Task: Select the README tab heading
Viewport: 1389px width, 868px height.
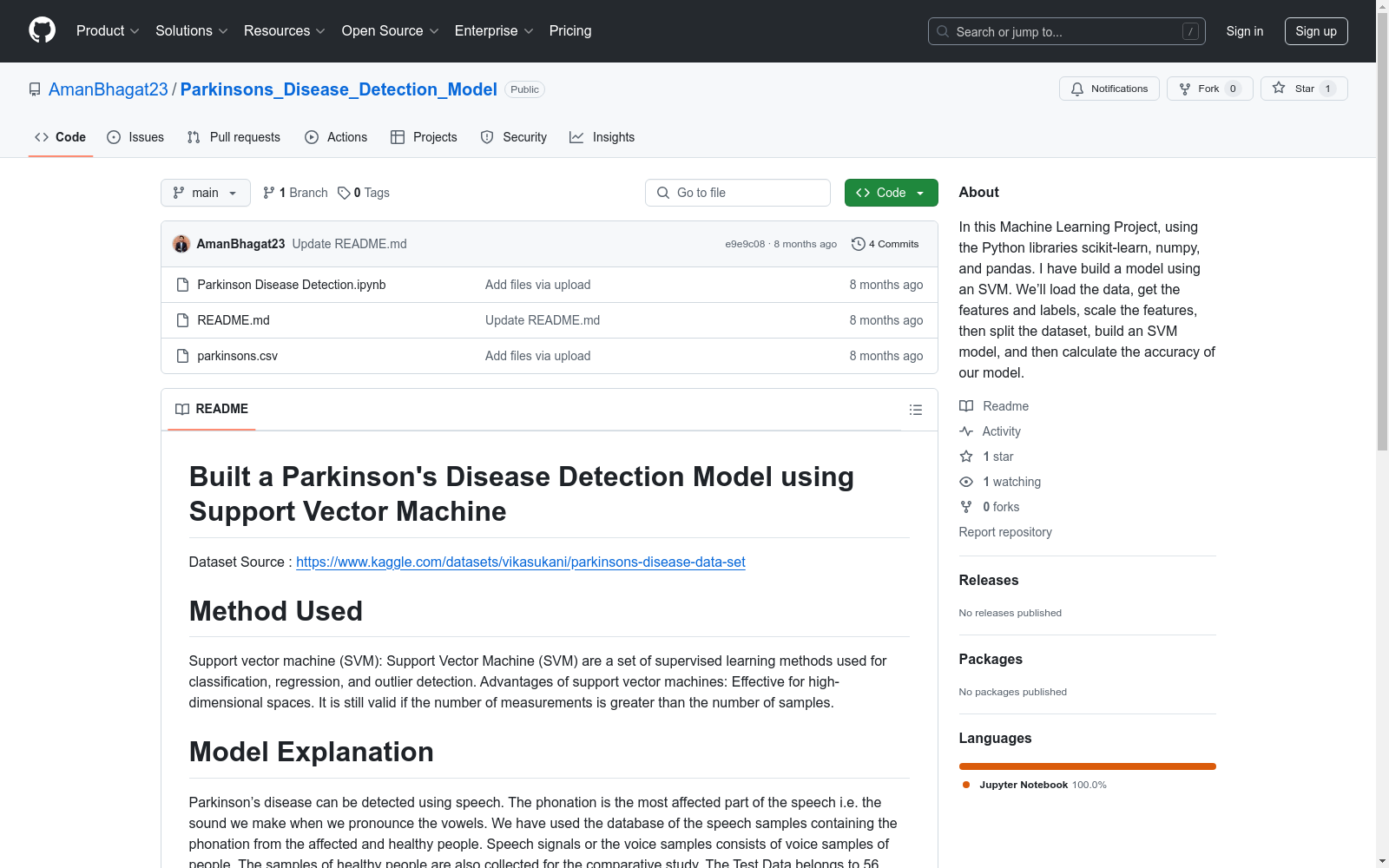Action: [212, 409]
